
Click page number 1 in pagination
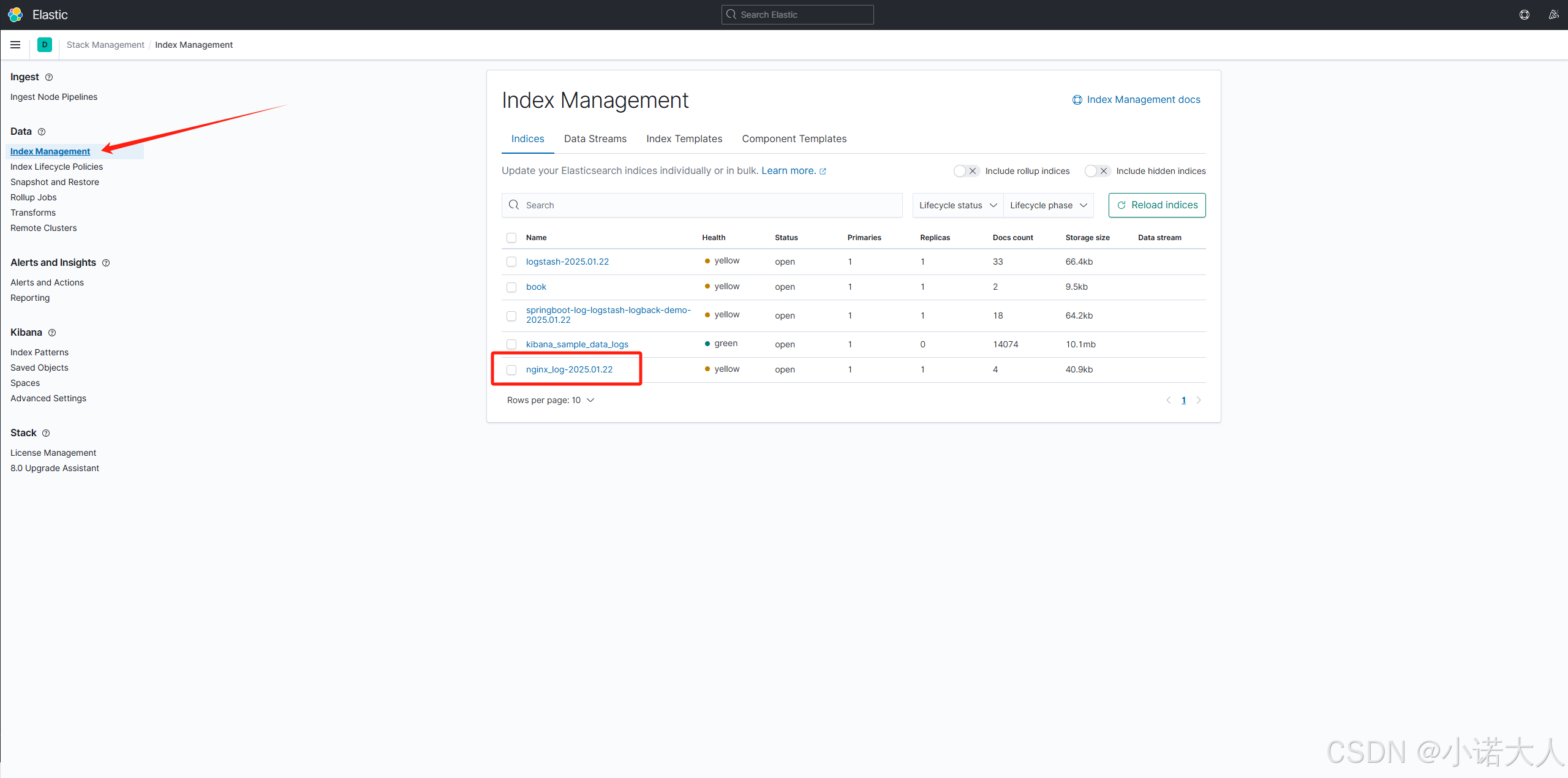pyautogui.click(x=1183, y=401)
